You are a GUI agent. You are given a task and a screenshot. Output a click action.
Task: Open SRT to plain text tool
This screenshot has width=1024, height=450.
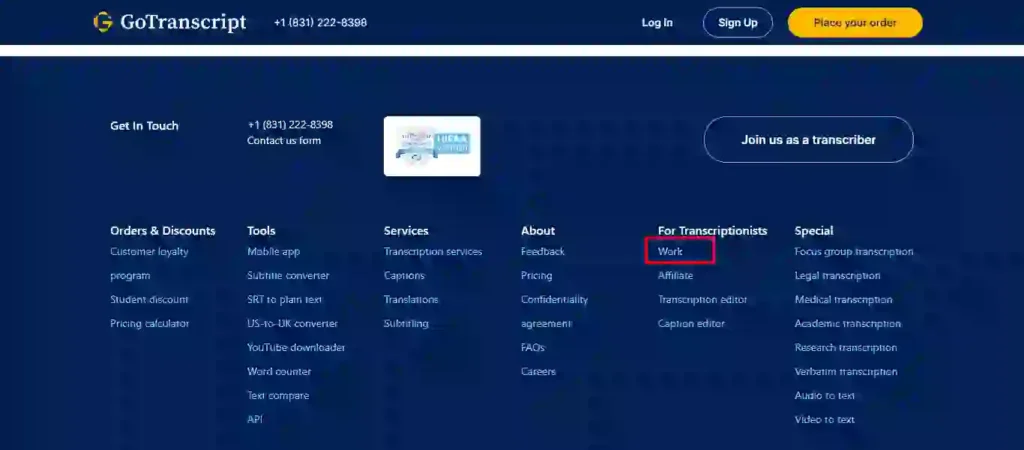click(x=285, y=300)
